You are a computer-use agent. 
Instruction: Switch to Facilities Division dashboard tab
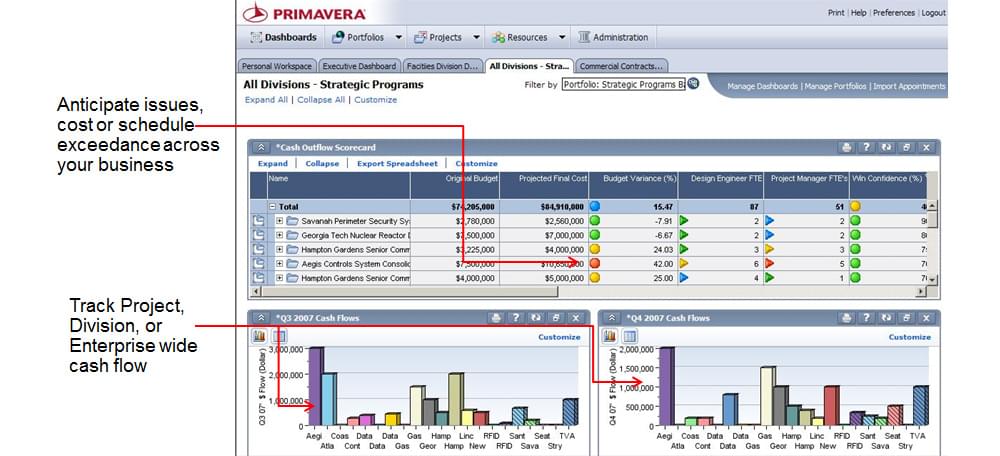[442, 66]
